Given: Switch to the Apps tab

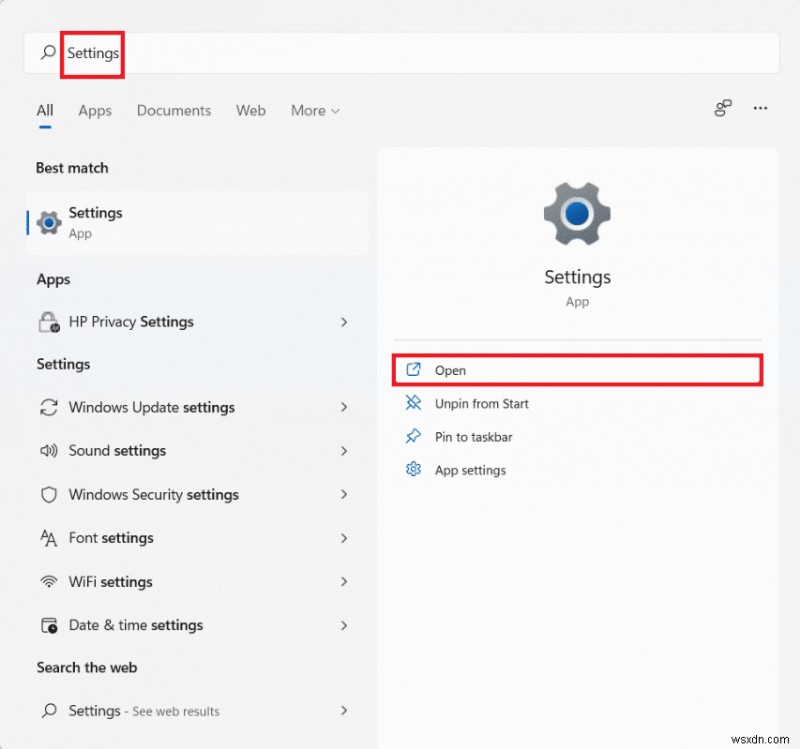Looking at the screenshot, I should (x=94, y=110).
